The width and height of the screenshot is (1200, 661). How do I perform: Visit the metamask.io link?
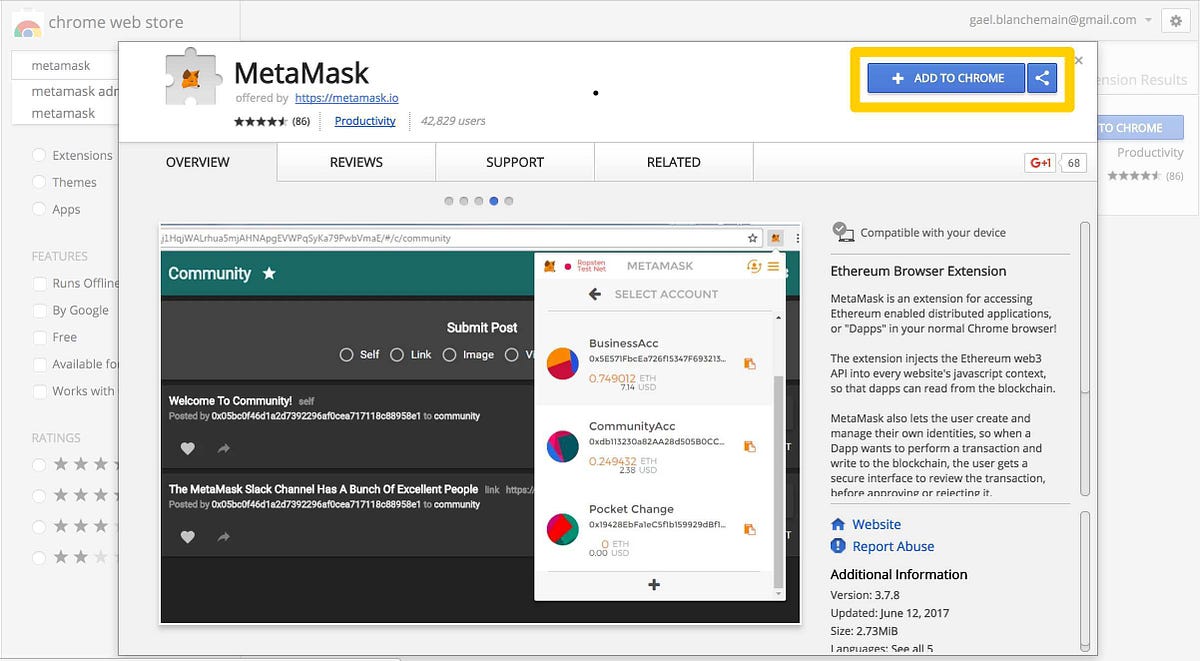pyautogui.click(x=346, y=98)
